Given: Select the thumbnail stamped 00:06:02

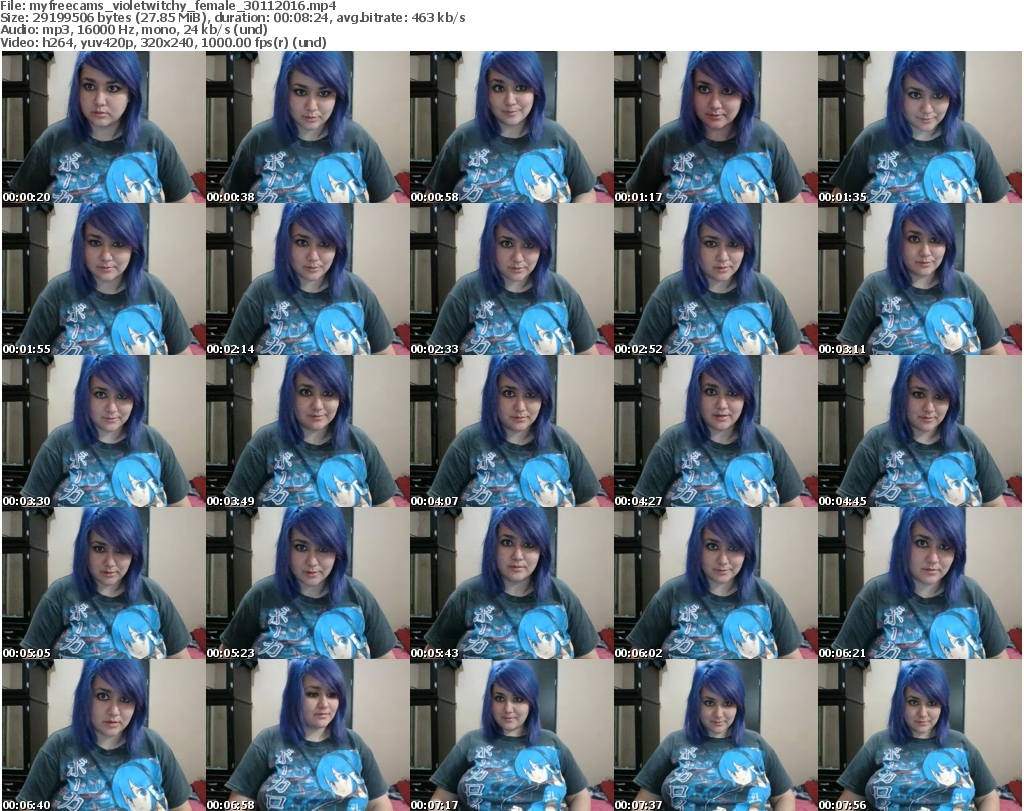Looking at the screenshot, I should [x=715, y=583].
